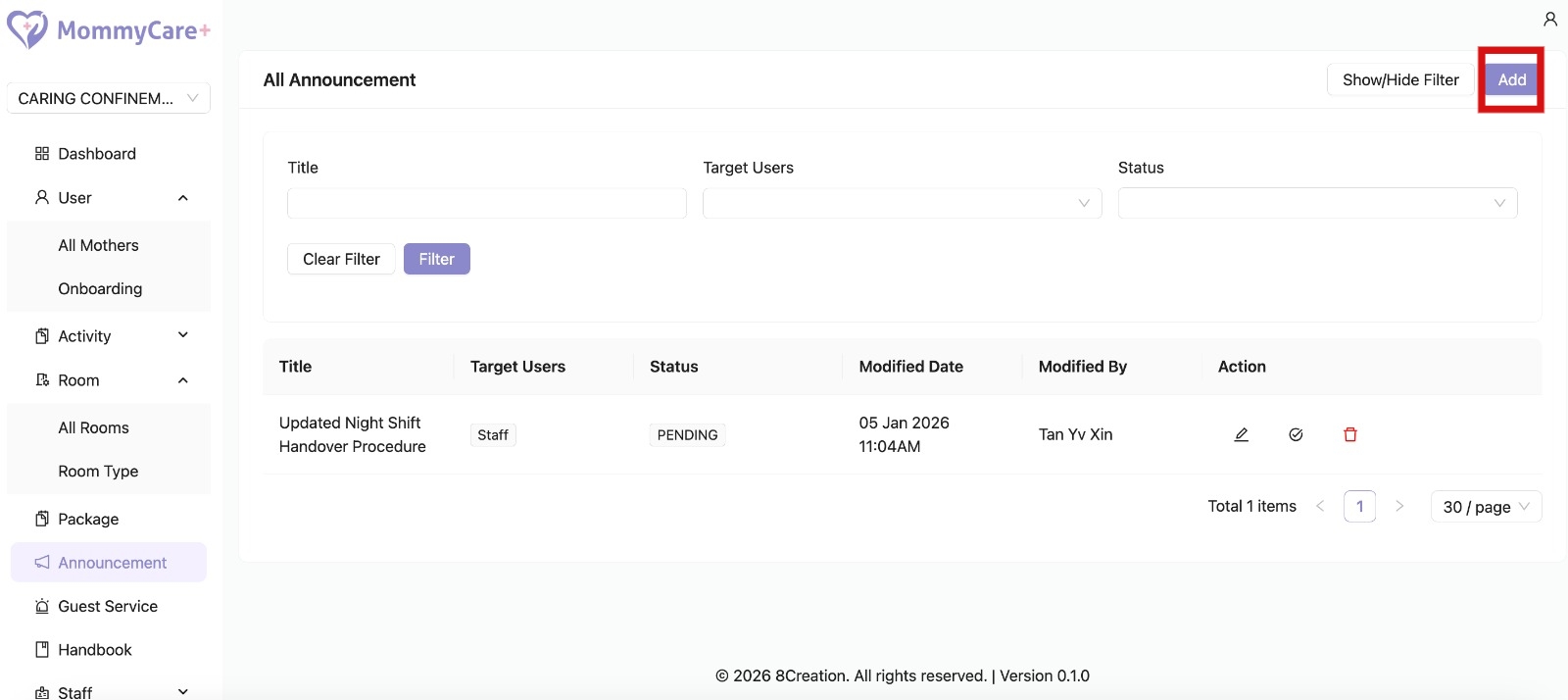Screen dimensions: 1568x700
Task: Open the CARING CONFINEM... center selector
Action: (108, 98)
